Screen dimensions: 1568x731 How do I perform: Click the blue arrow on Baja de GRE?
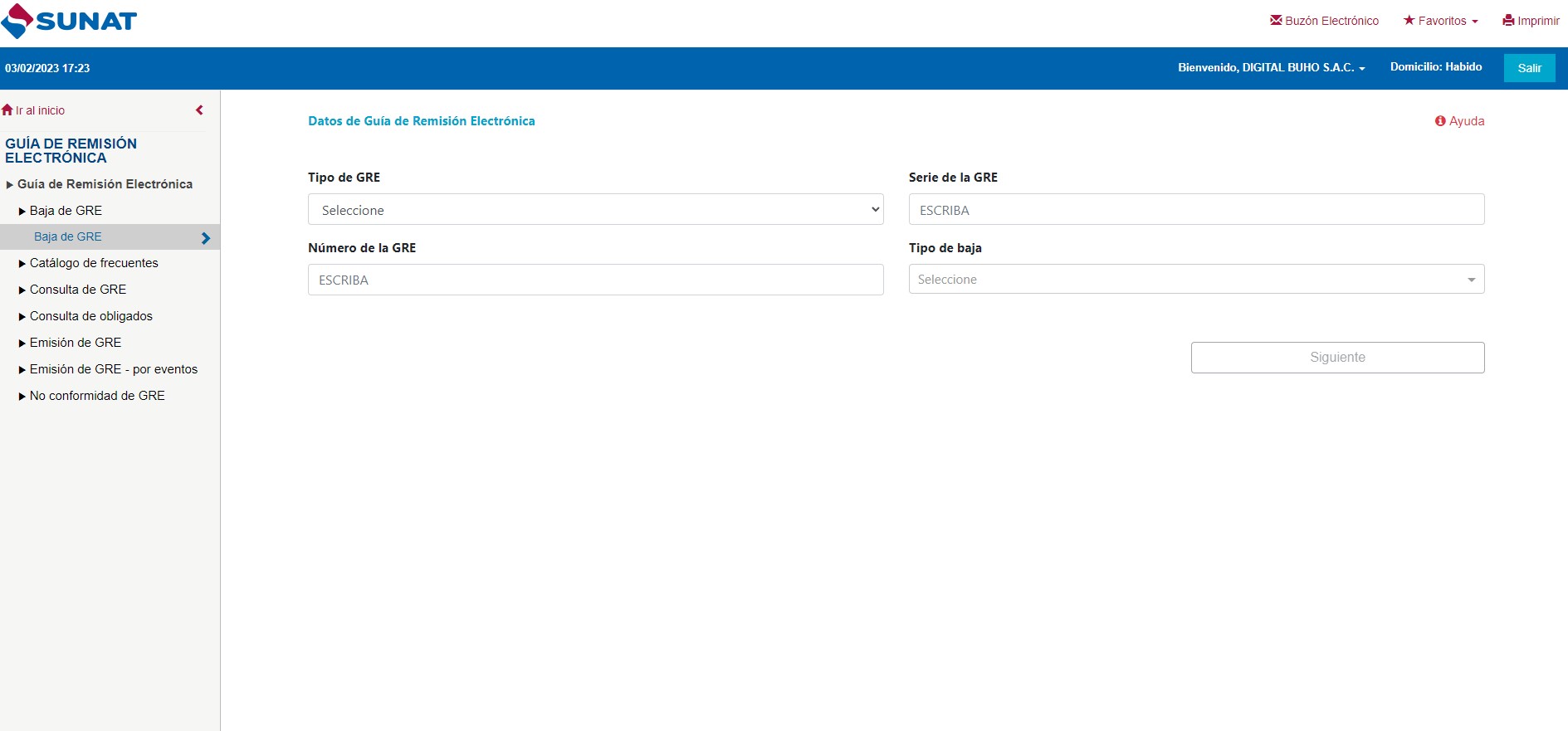click(x=206, y=238)
